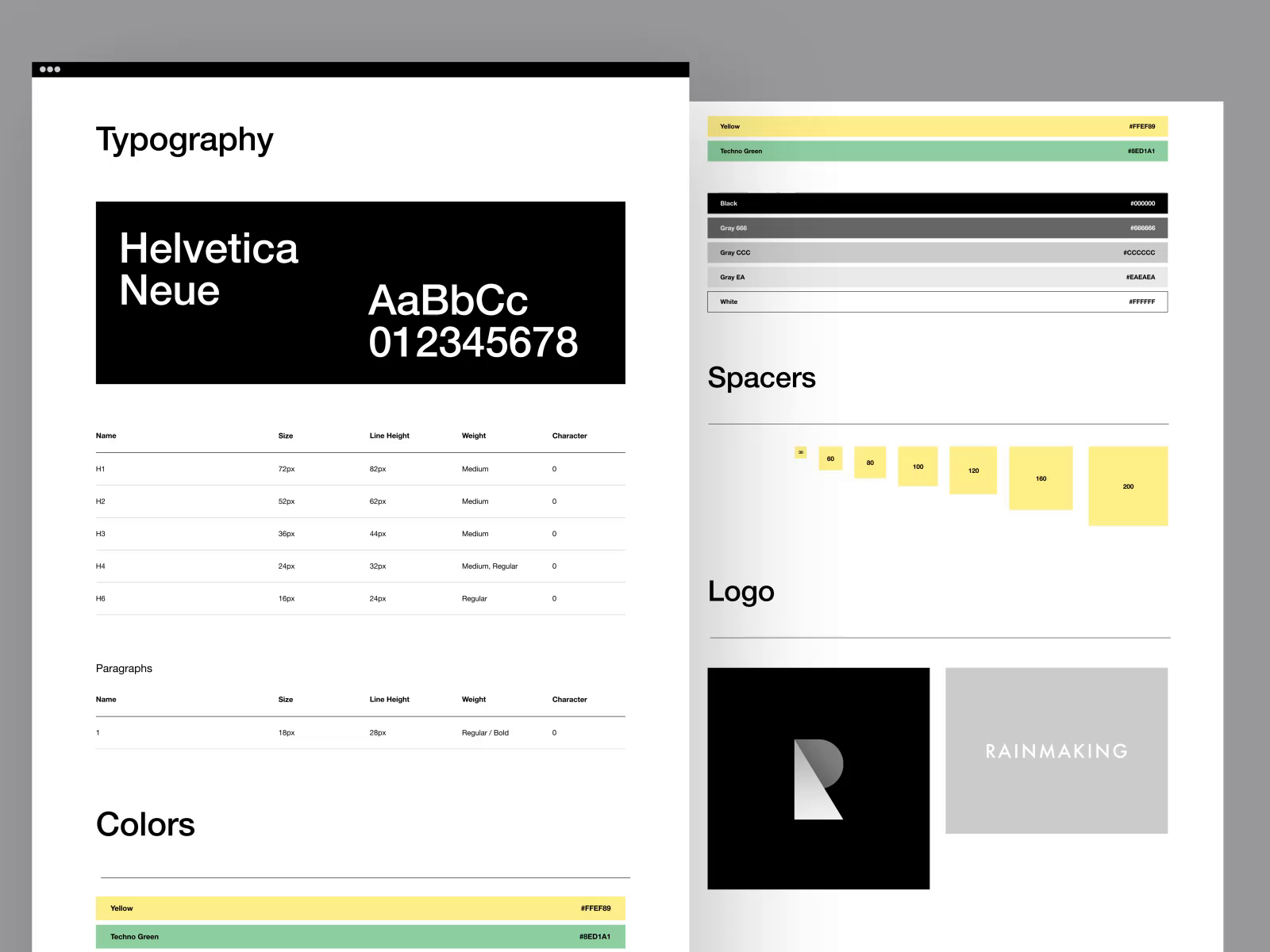Image resolution: width=1270 pixels, height=952 pixels.
Task: Open the Spacers section
Action: (x=762, y=378)
